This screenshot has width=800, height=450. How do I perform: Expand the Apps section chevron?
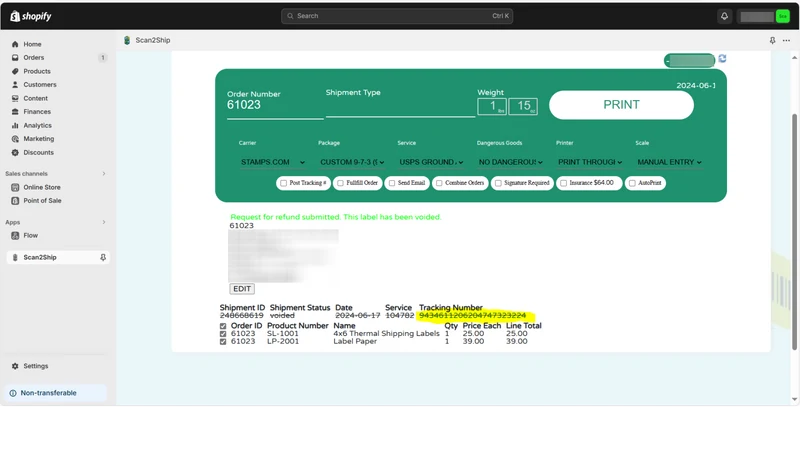[104, 222]
